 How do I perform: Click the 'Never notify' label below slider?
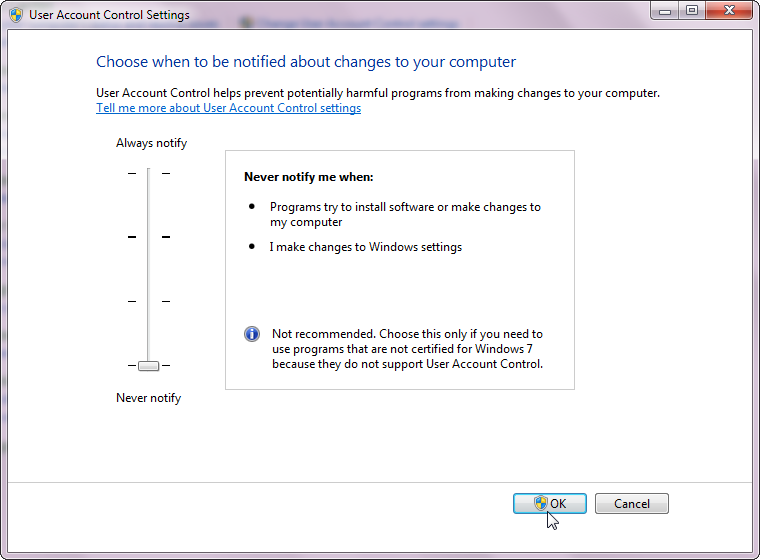pos(148,398)
